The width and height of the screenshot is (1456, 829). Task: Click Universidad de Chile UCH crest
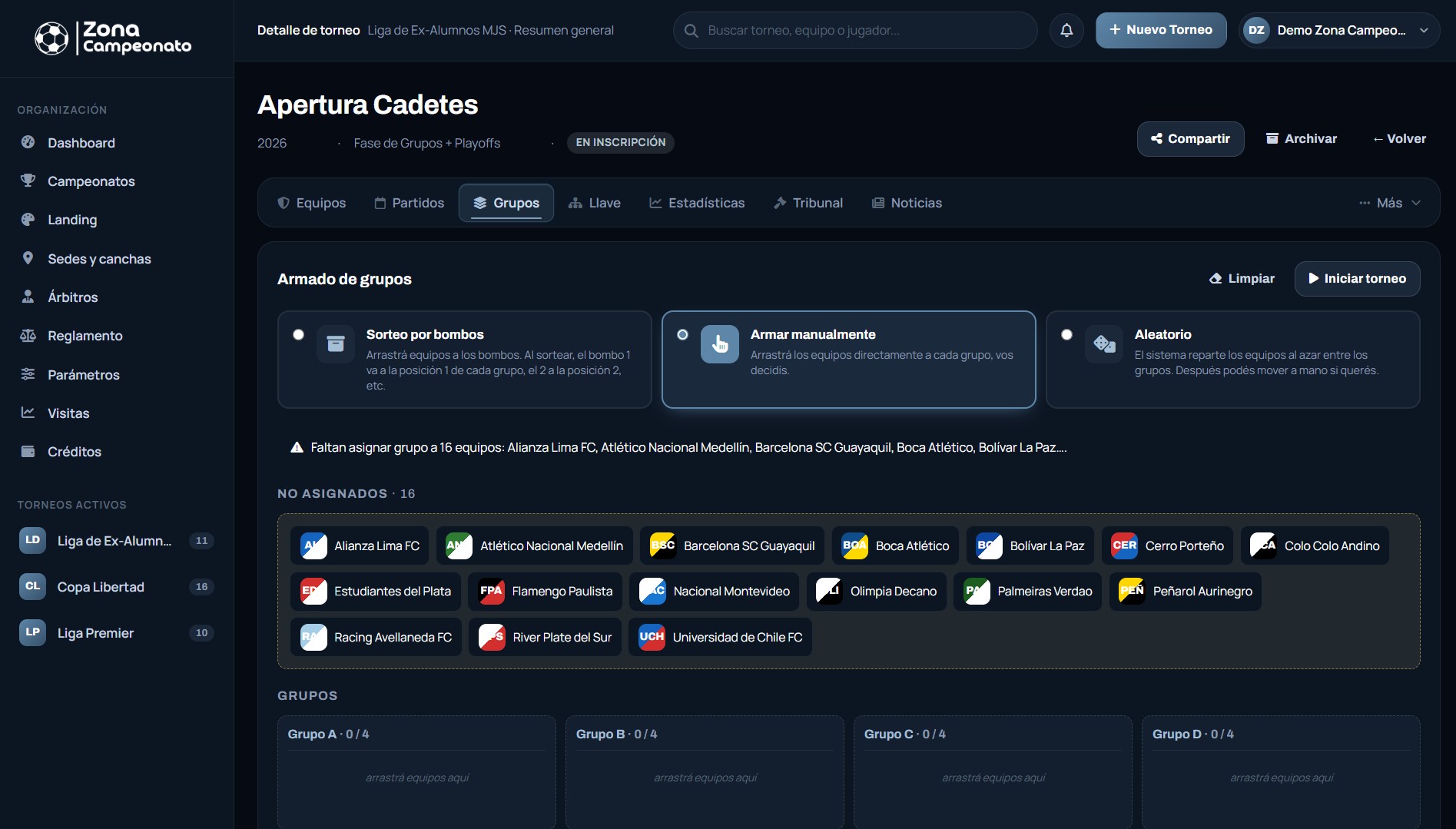tap(652, 637)
